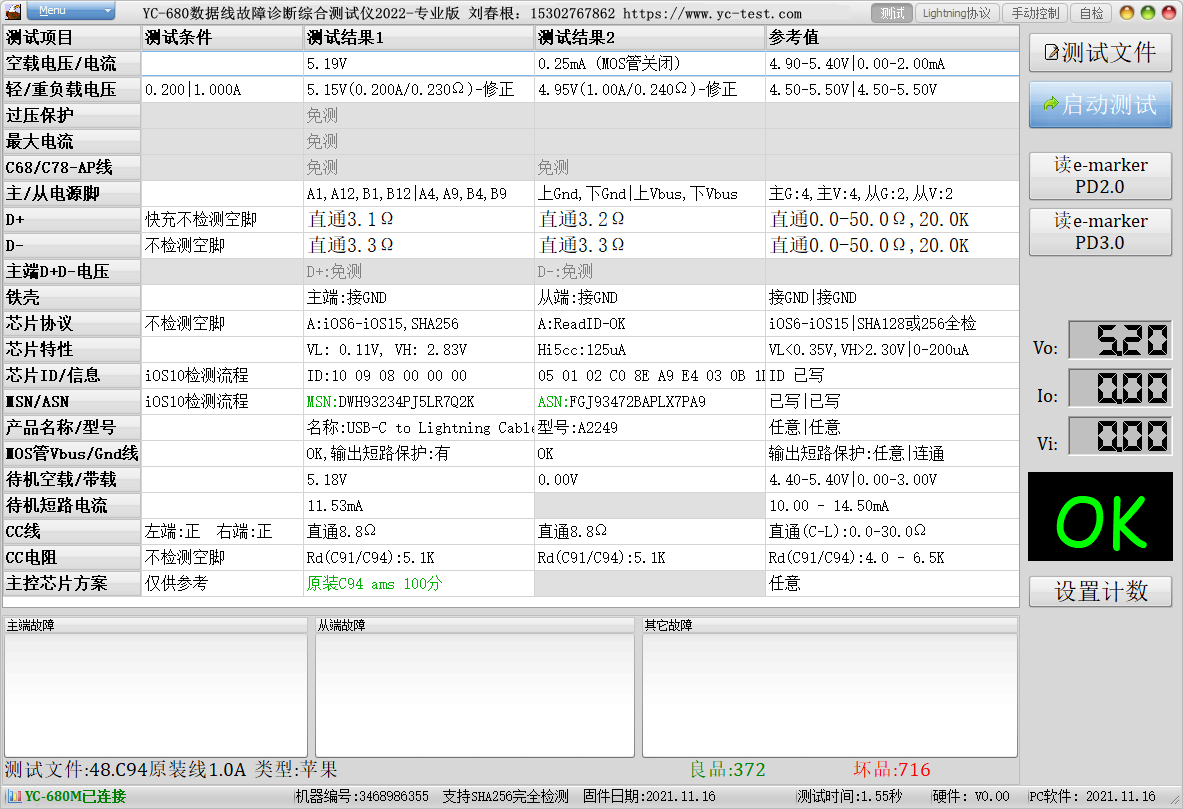Switch to the 测试 tab
Image resolution: width=1183 pixels, height=809 pixels.
point(891,13)
